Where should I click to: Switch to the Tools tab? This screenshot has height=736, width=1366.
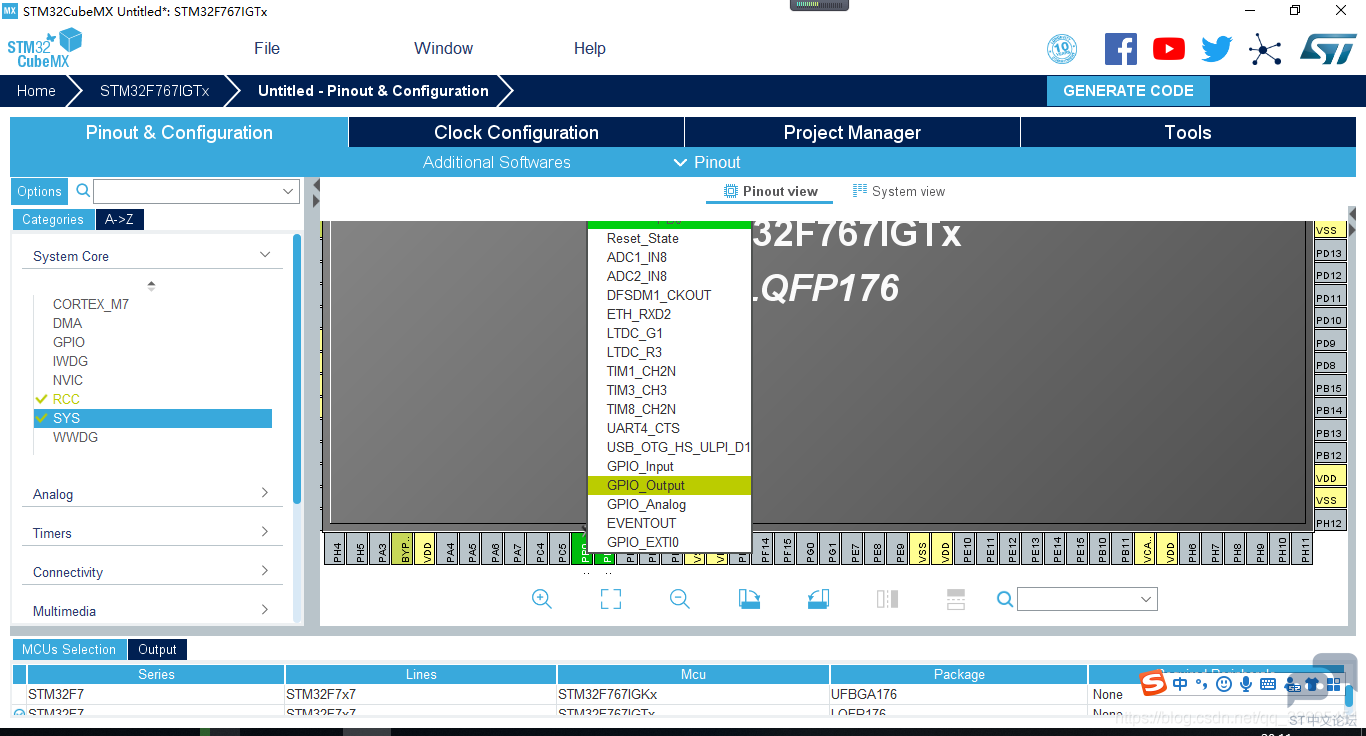pyautogui.click(x=1188, y=133)
